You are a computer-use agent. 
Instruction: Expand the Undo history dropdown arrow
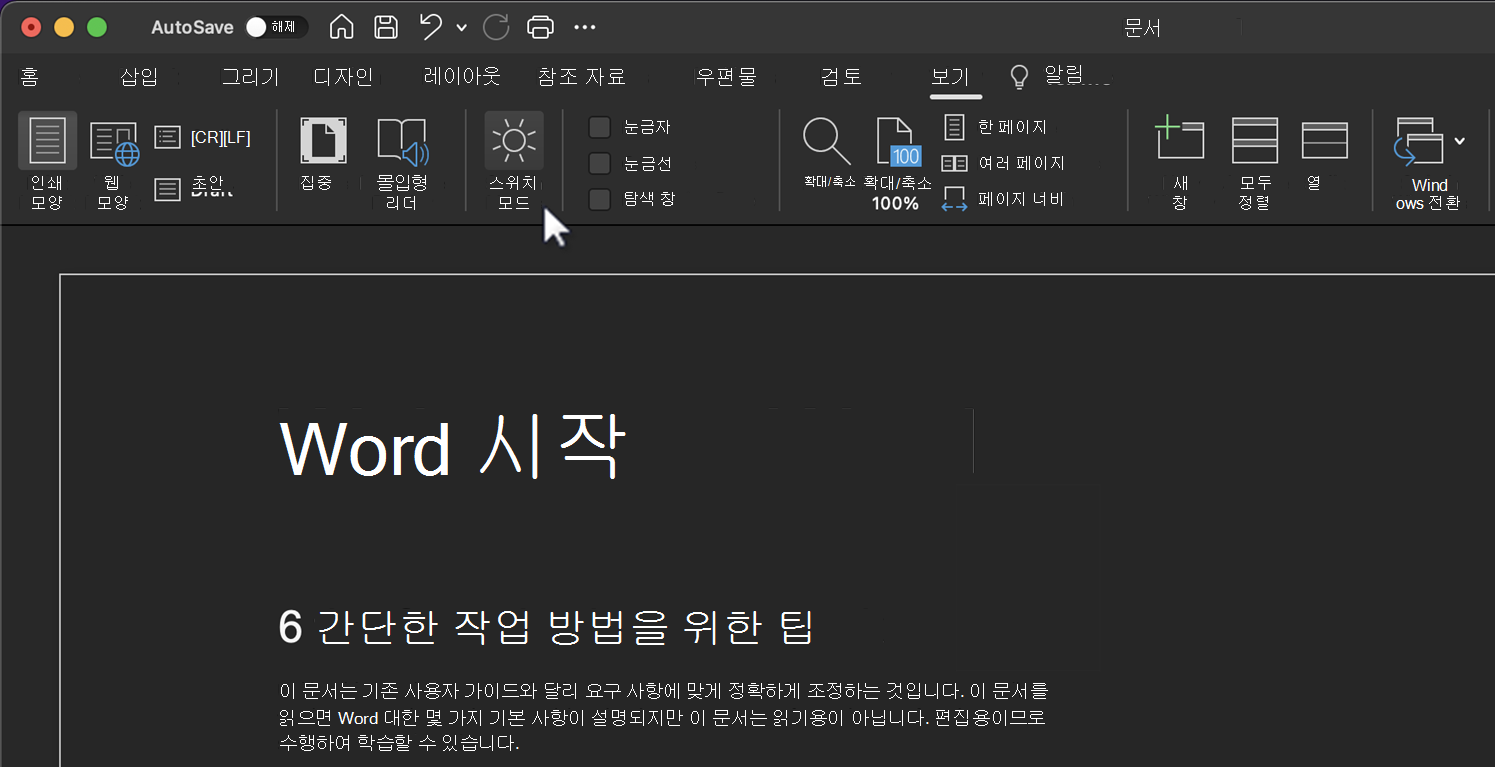point(460,27)
